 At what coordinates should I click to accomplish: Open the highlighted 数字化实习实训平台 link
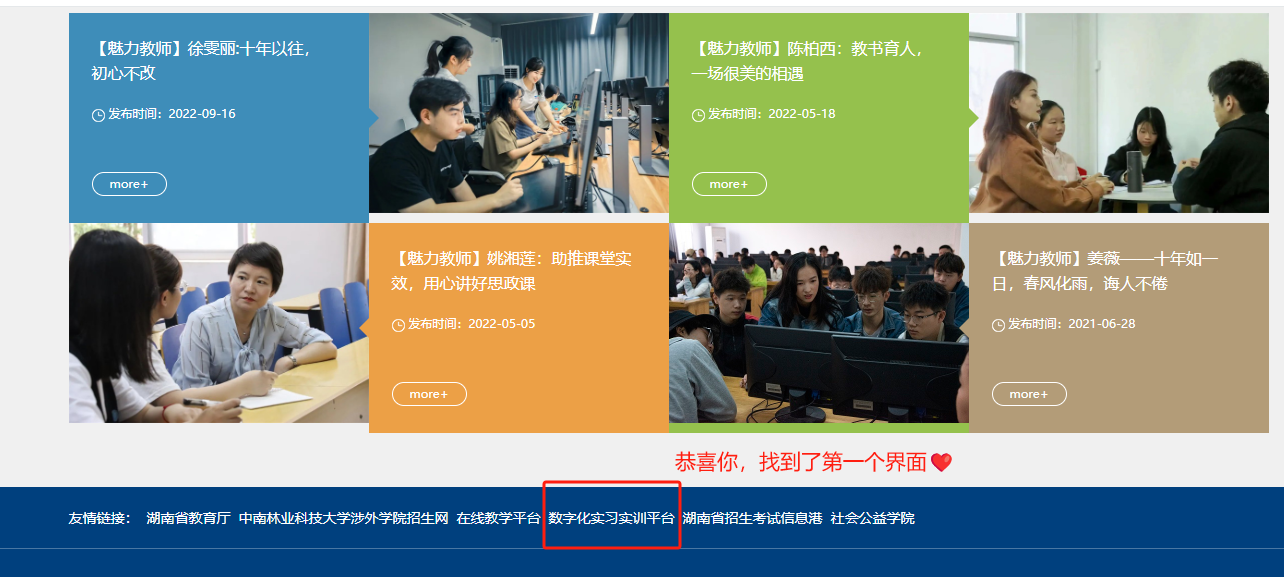pos(611,518)
